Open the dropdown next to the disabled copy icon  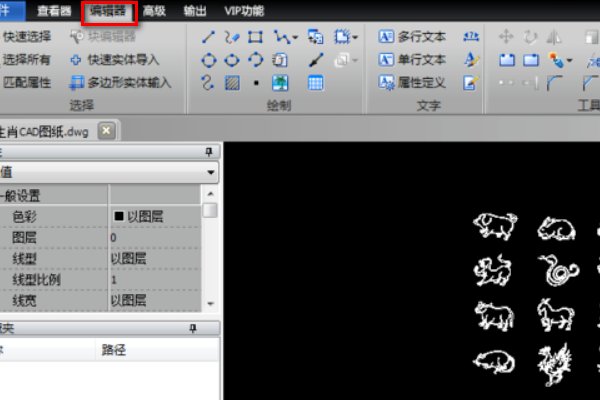point(355,60)
